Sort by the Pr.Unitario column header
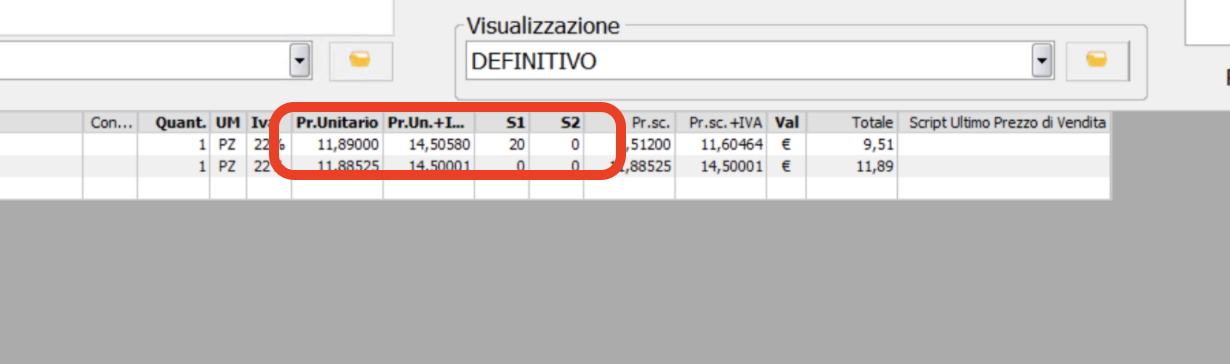1230x364 pixels. pyautogui.click(x=337, y=122)
